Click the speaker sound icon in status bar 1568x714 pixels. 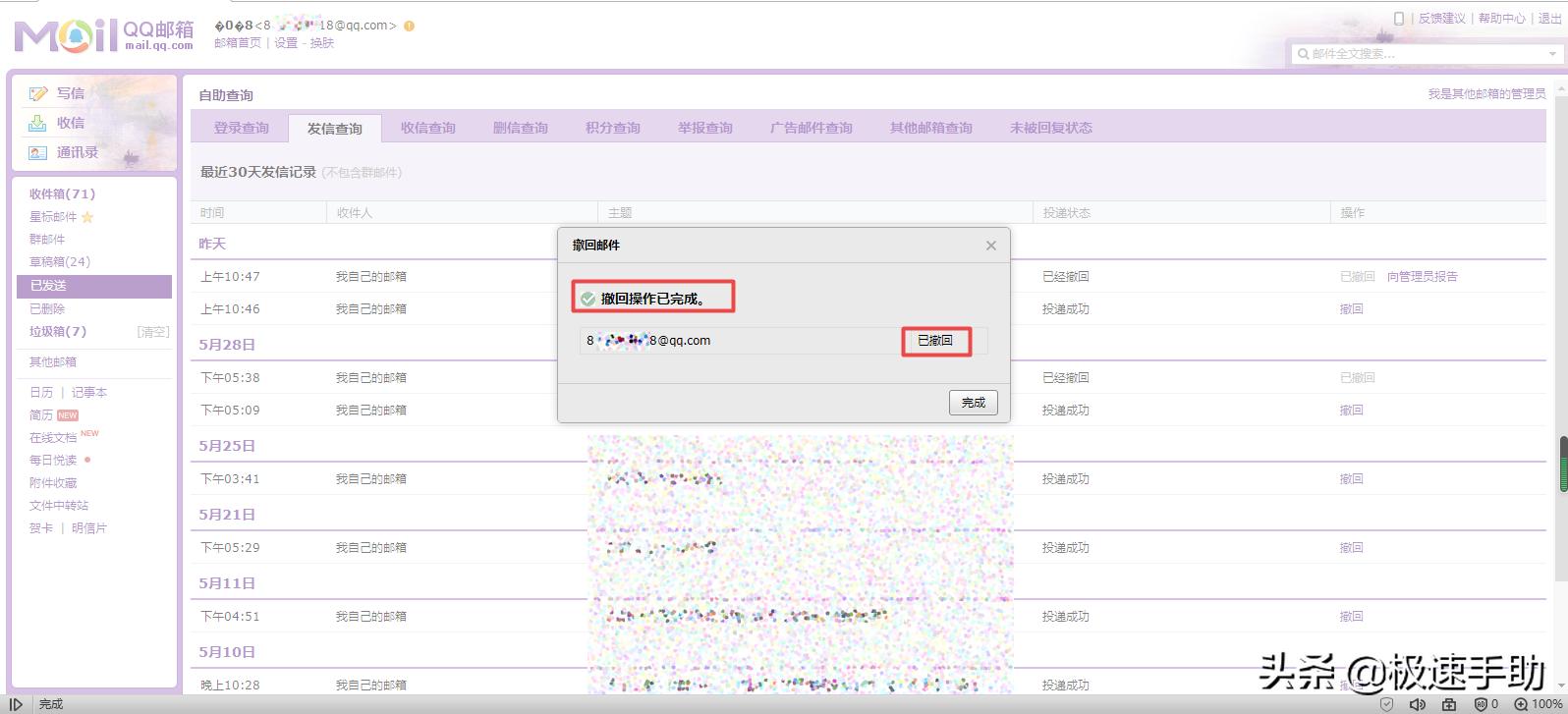point(1417,704)
